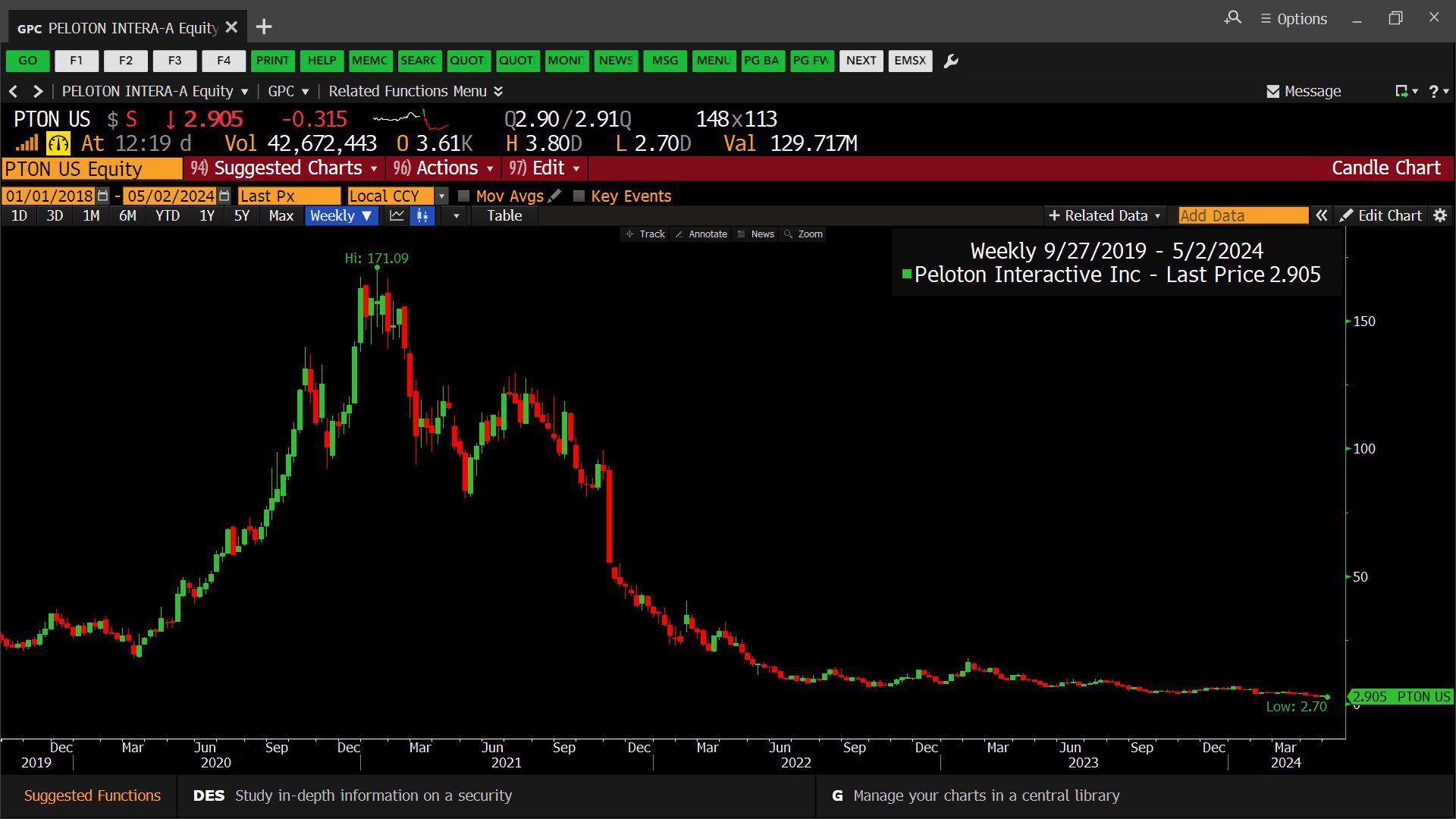Open the Local CCY currency dropdown arrow
Screen dimensions: 1456x819
click(x=442, y=196)
